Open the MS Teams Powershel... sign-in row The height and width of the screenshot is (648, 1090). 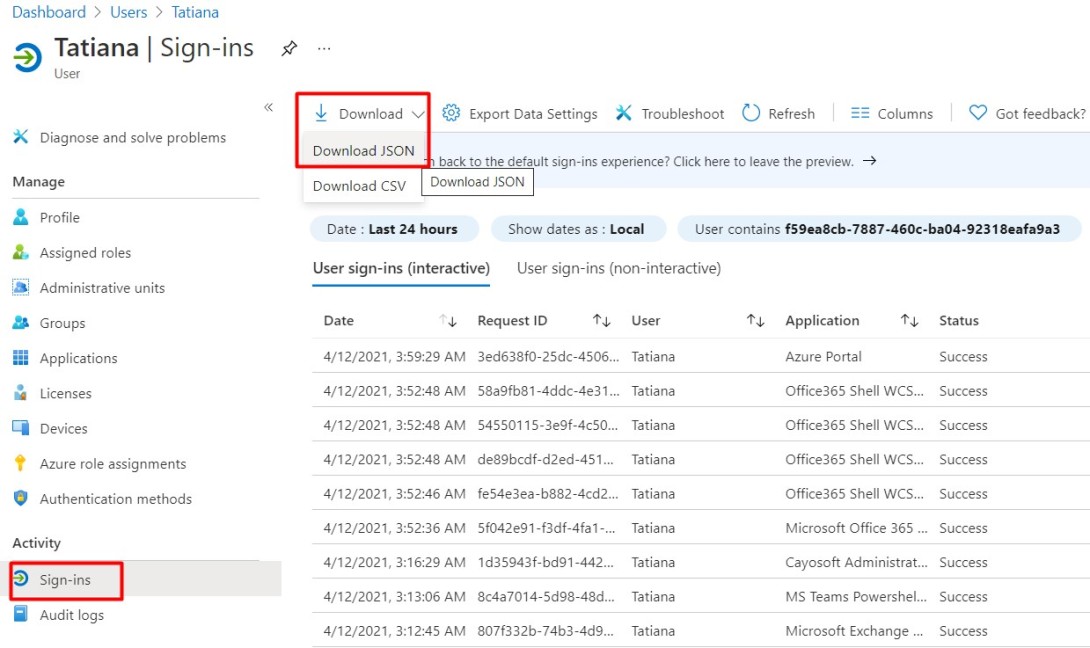[x=701, y=597]
